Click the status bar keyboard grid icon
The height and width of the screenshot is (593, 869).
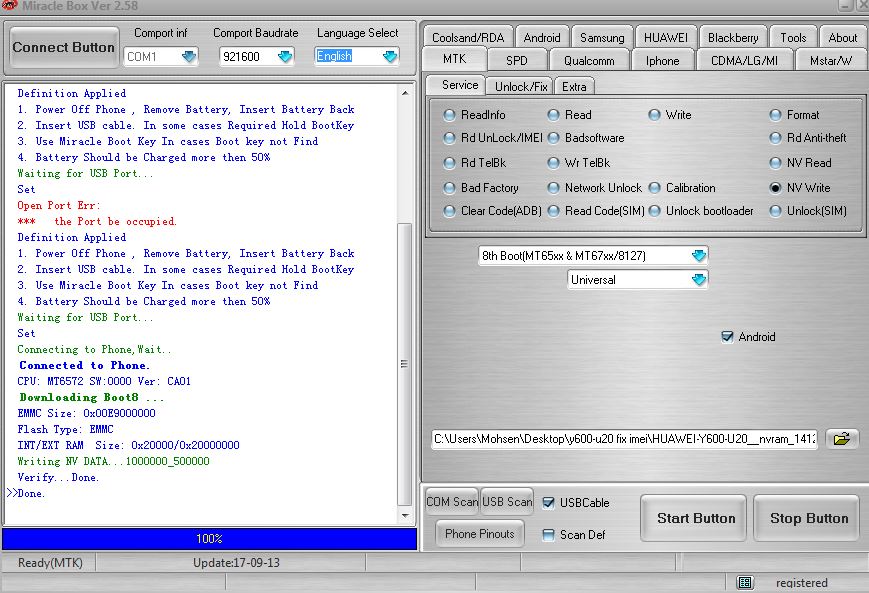coord(745,582)
